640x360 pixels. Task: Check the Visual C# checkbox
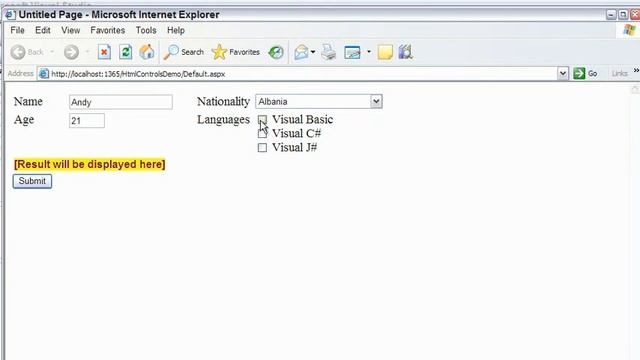(x=262, y=133)
